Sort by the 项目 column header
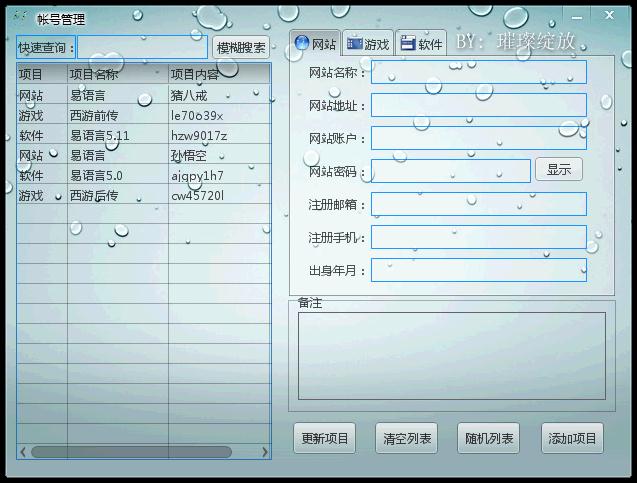 click(x=42, y=74)
